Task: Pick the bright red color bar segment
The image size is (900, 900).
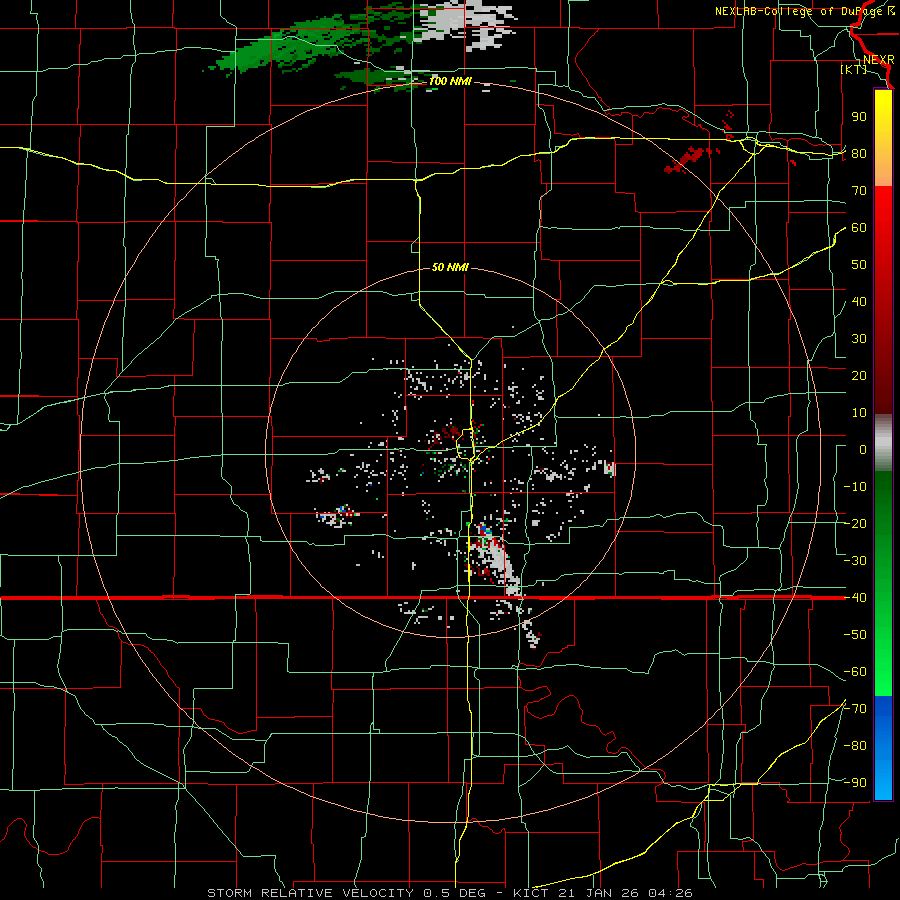Action: [x=883, y=208]
